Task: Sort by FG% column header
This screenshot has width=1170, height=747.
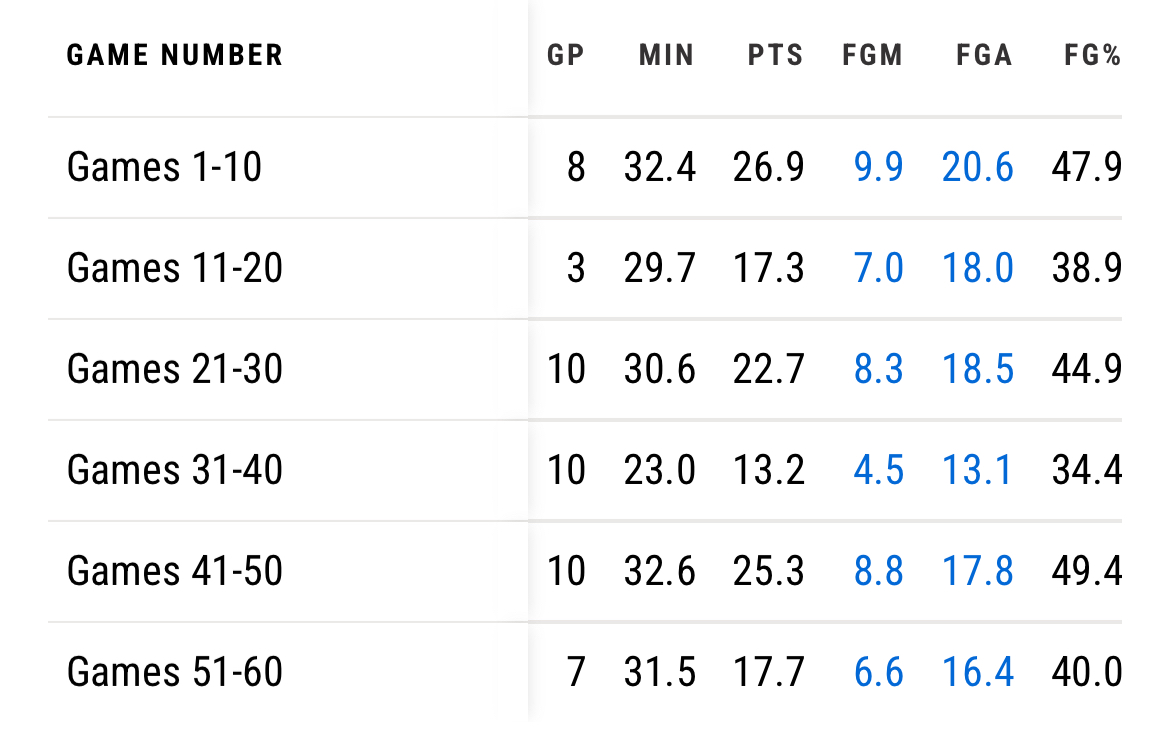Action: click(x=1092, y=55)
